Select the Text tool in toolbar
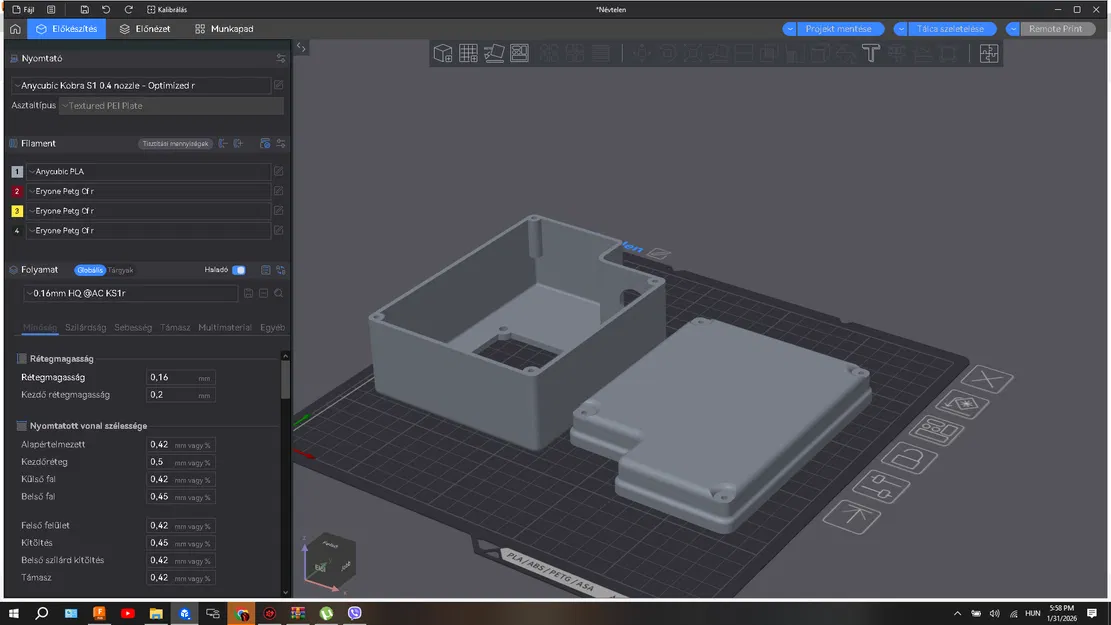 (870, 53)
